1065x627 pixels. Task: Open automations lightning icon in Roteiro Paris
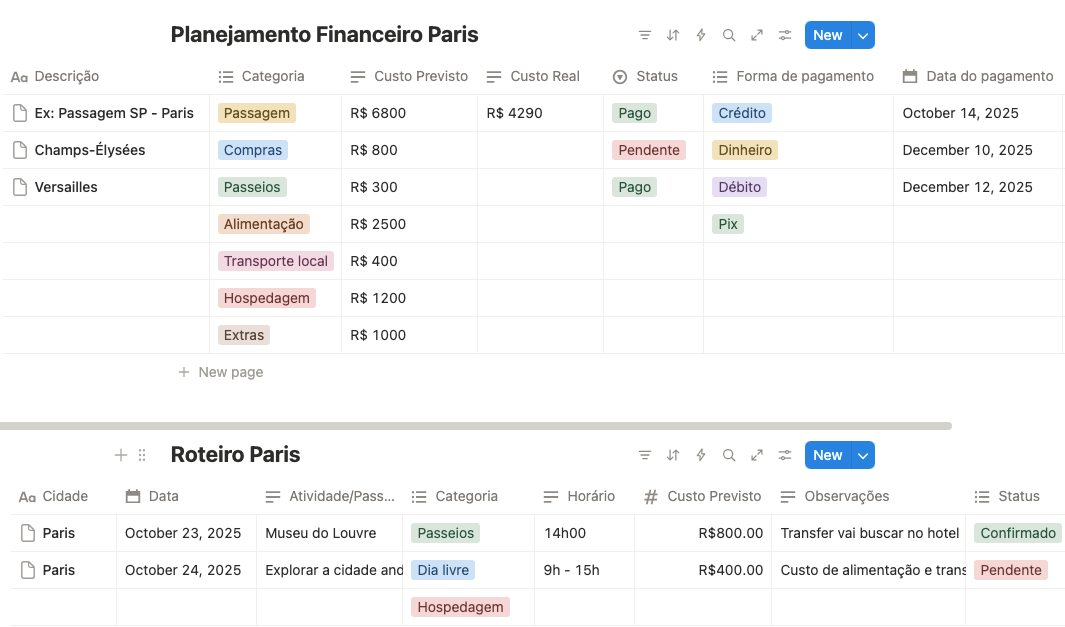coord(701,455)
